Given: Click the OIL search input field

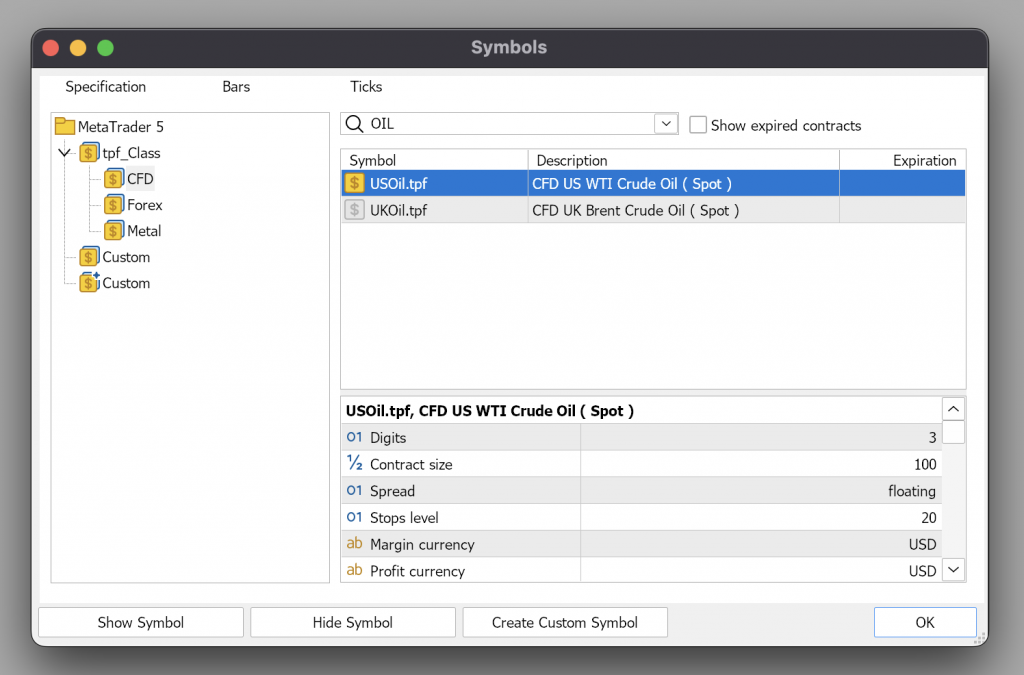Looking at the screenshot, I should tap(510, 124).
